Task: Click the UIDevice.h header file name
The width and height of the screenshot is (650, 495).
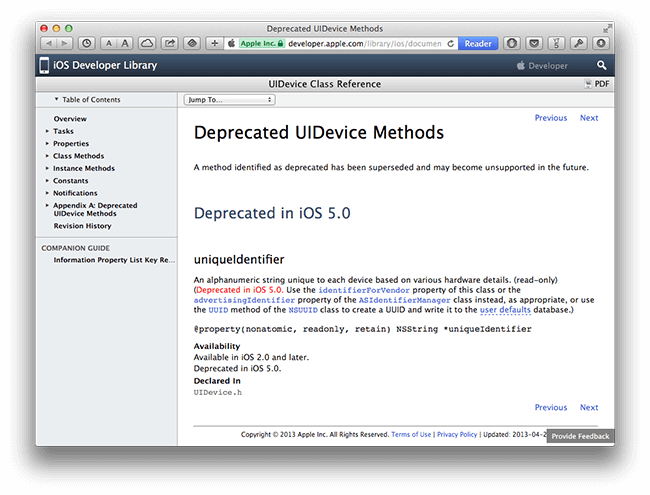Action: coord(218,392)
